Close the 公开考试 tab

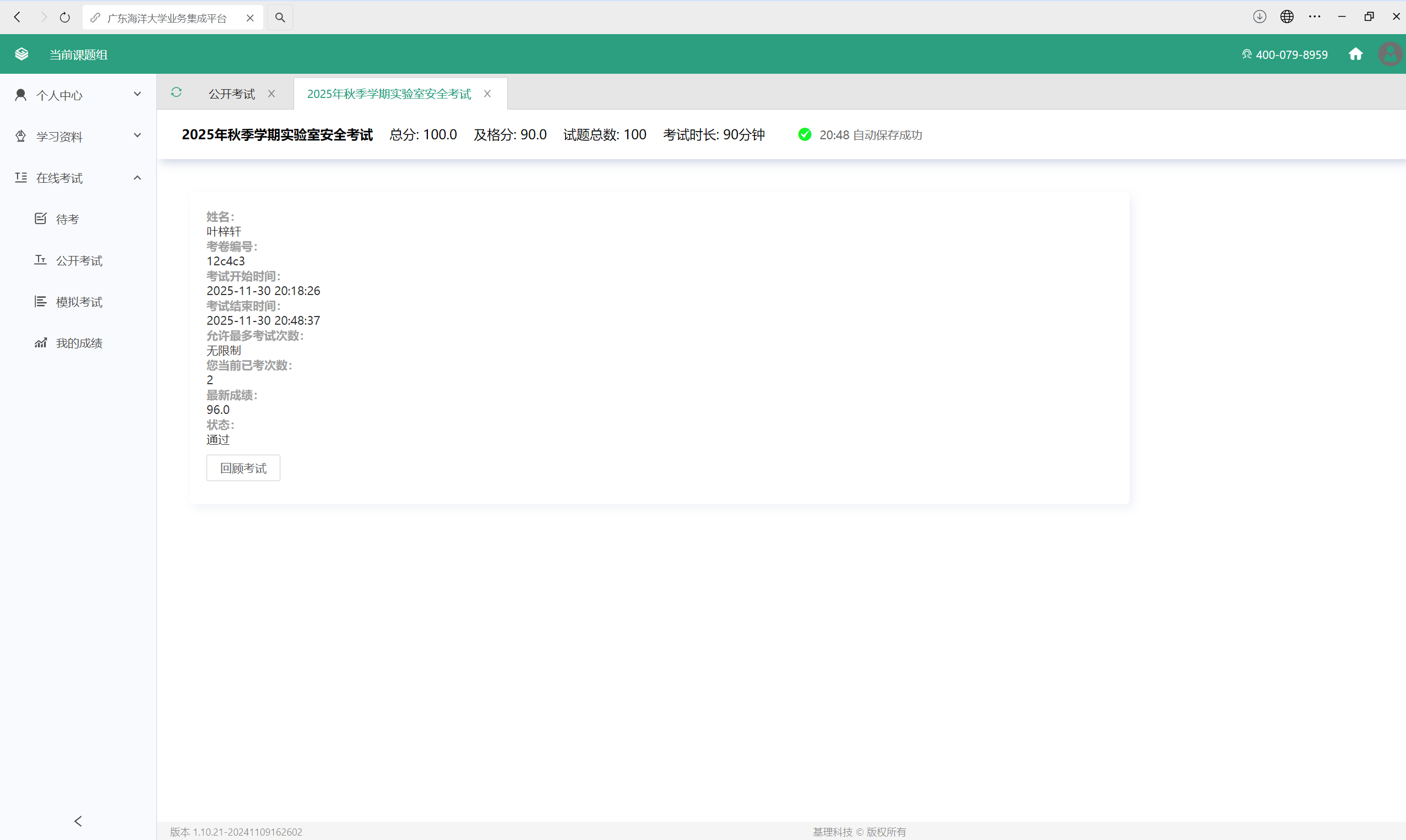272,94
